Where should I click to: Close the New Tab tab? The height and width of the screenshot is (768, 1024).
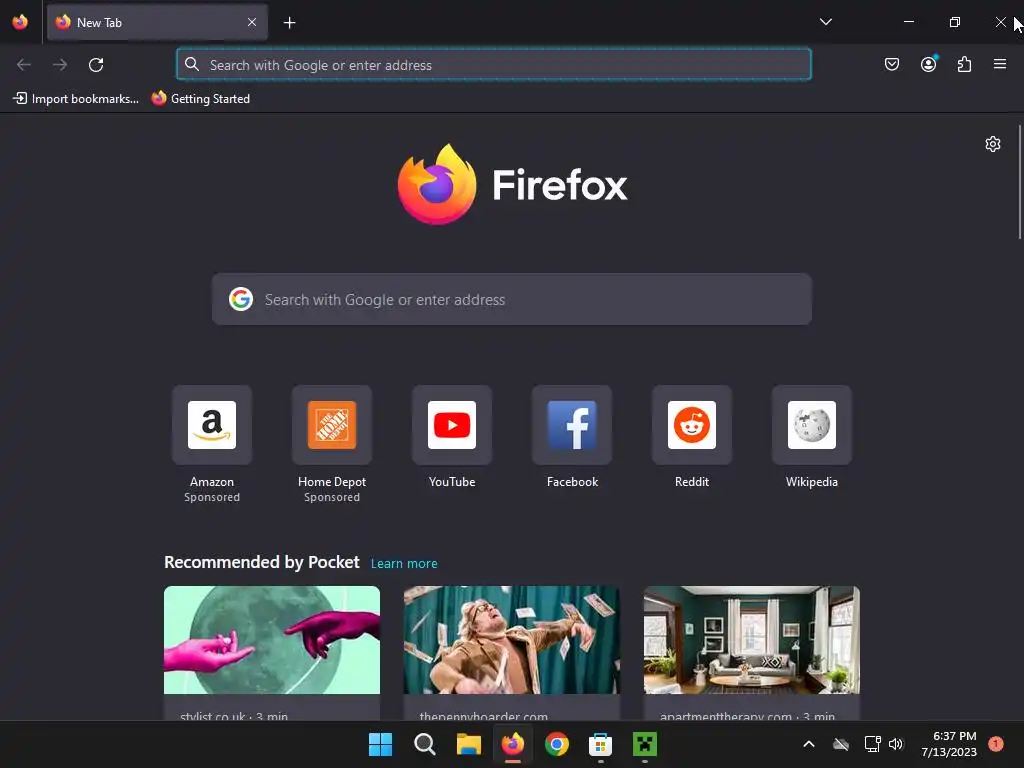[252, 22]
